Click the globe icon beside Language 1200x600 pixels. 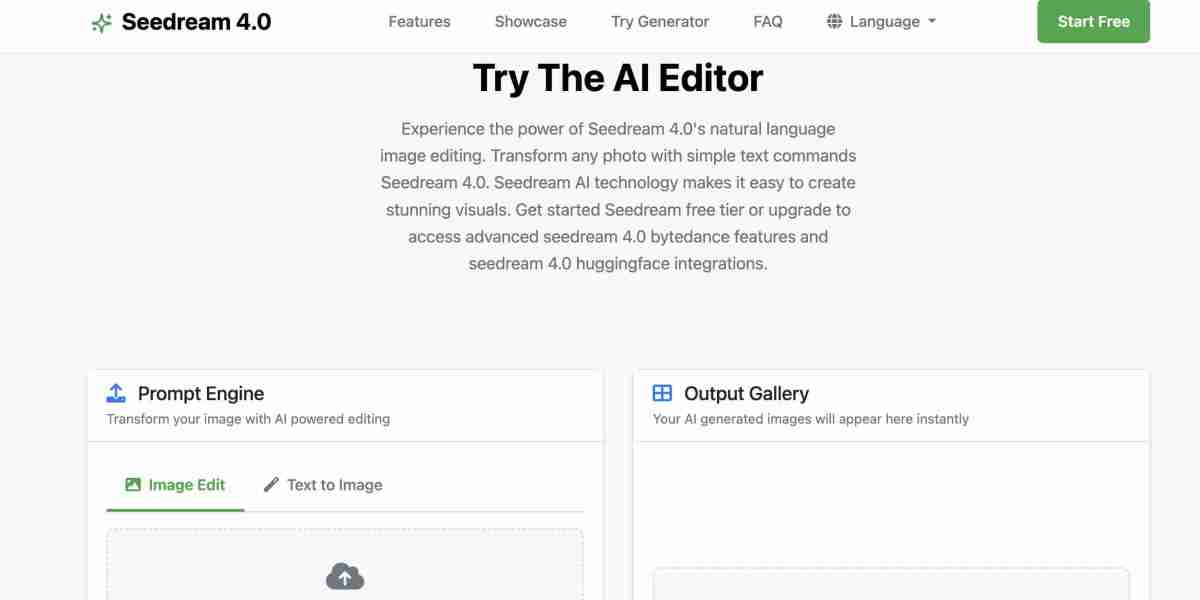(x=834, y=21)
